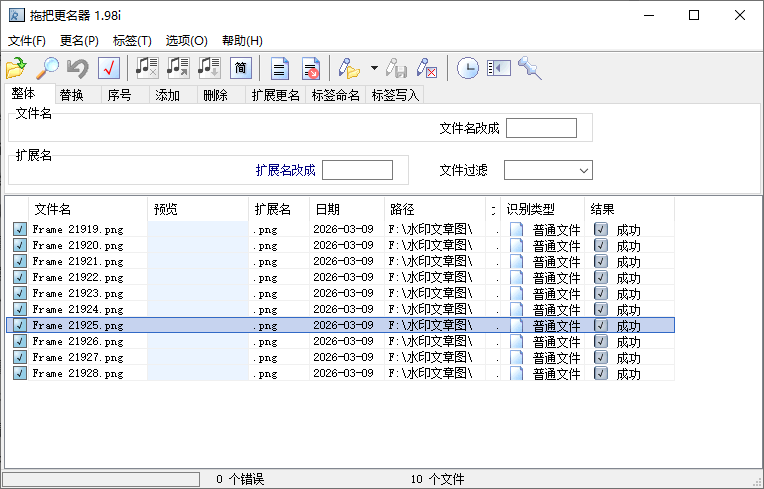Click the undo arrow toolbar icon
The height and width of the screenshot is (489, 764).
click(77, 68)
